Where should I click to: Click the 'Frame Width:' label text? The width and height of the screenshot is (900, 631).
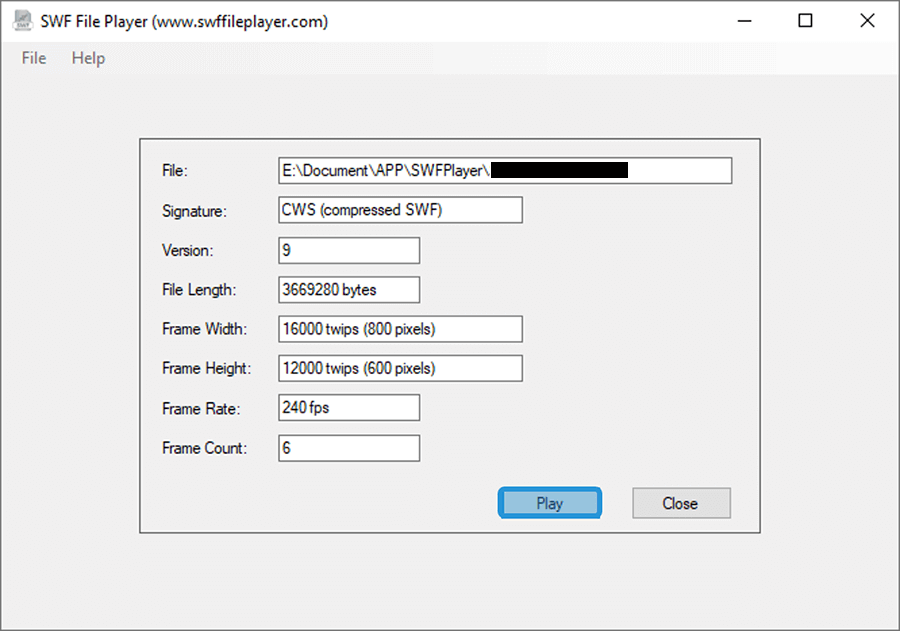204,329
